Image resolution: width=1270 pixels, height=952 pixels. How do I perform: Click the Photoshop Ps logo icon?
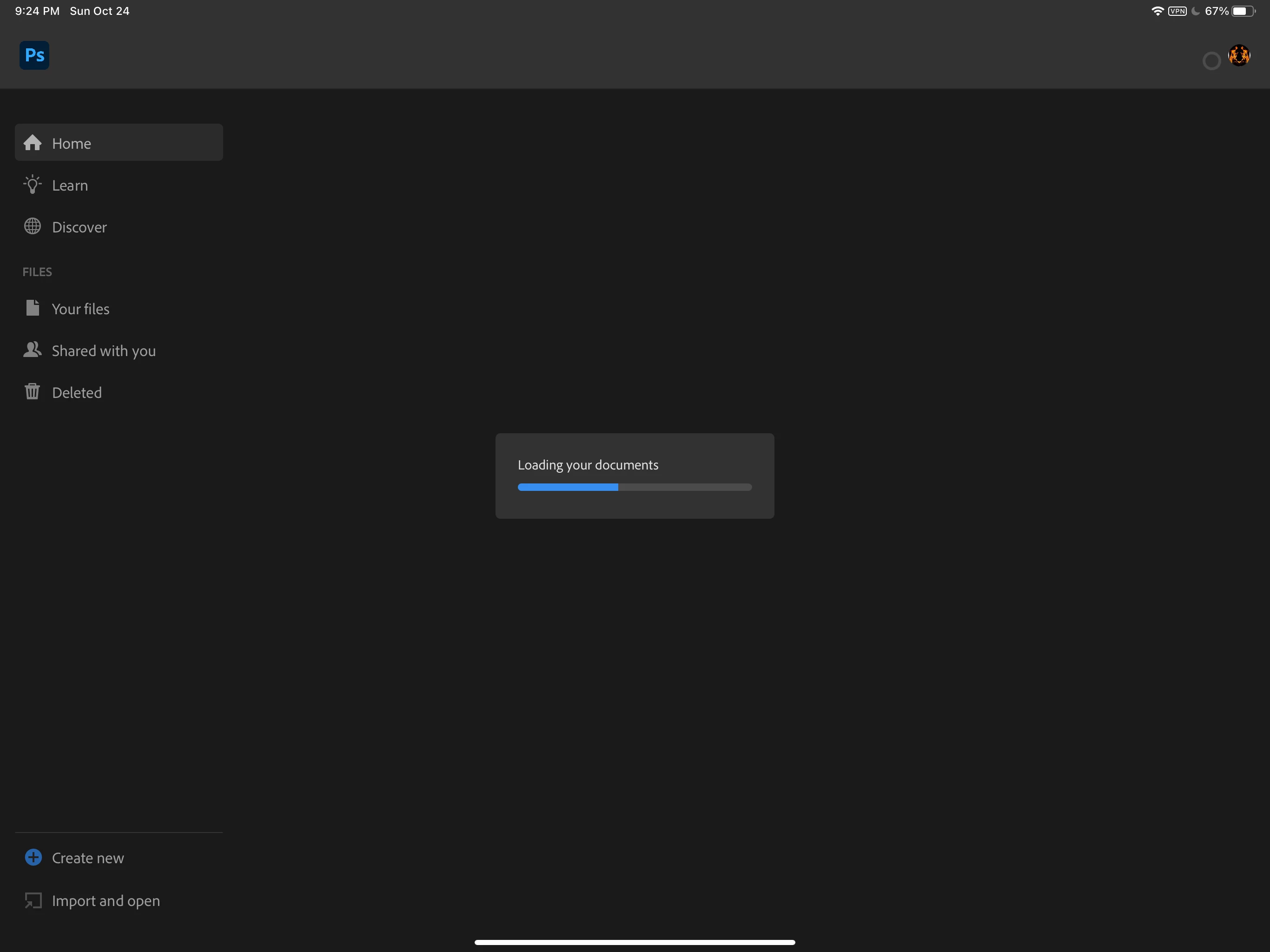click(34, 55)
